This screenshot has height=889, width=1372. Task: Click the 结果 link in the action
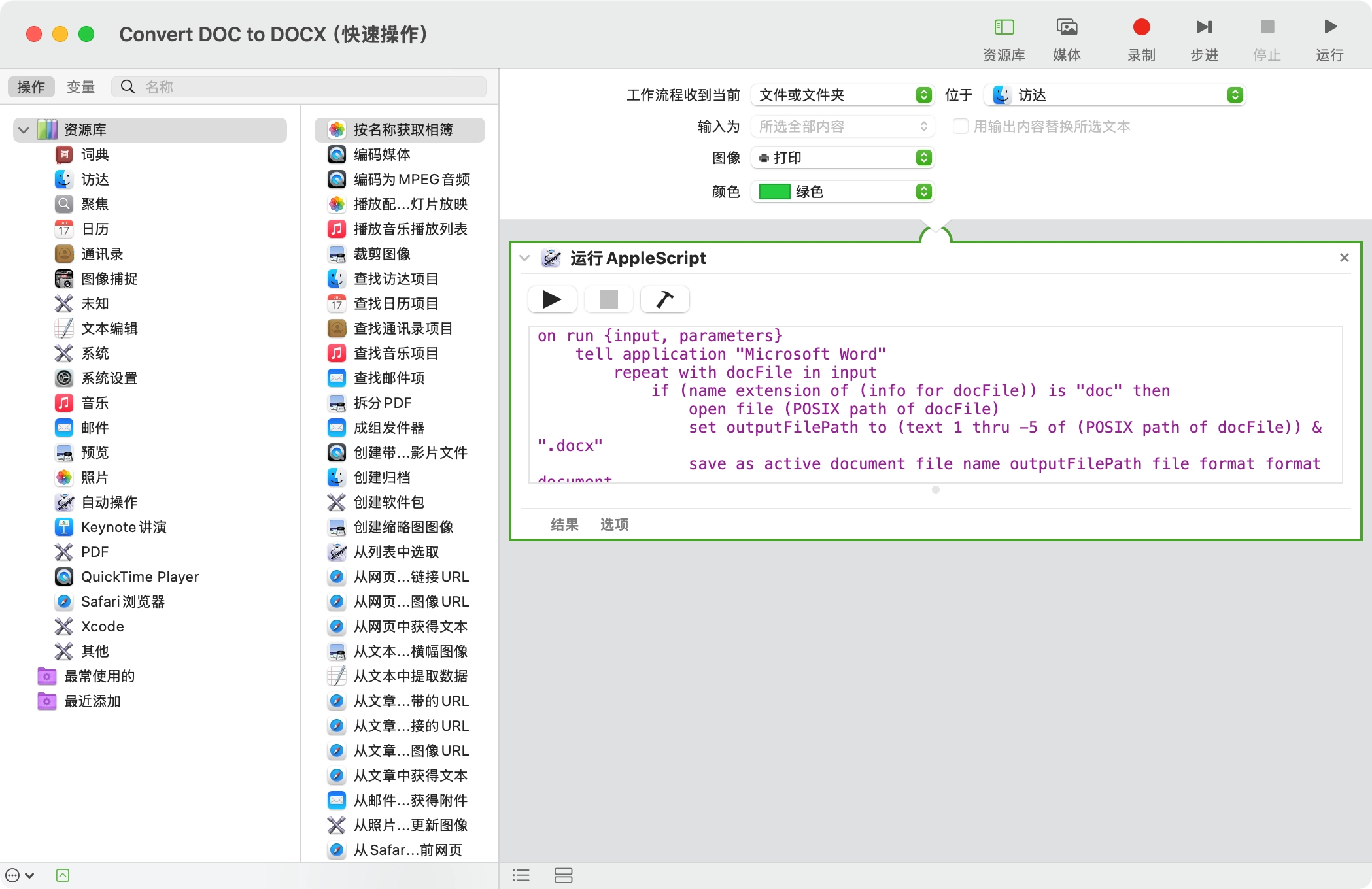pyautogui.click(x=563, y=524)
